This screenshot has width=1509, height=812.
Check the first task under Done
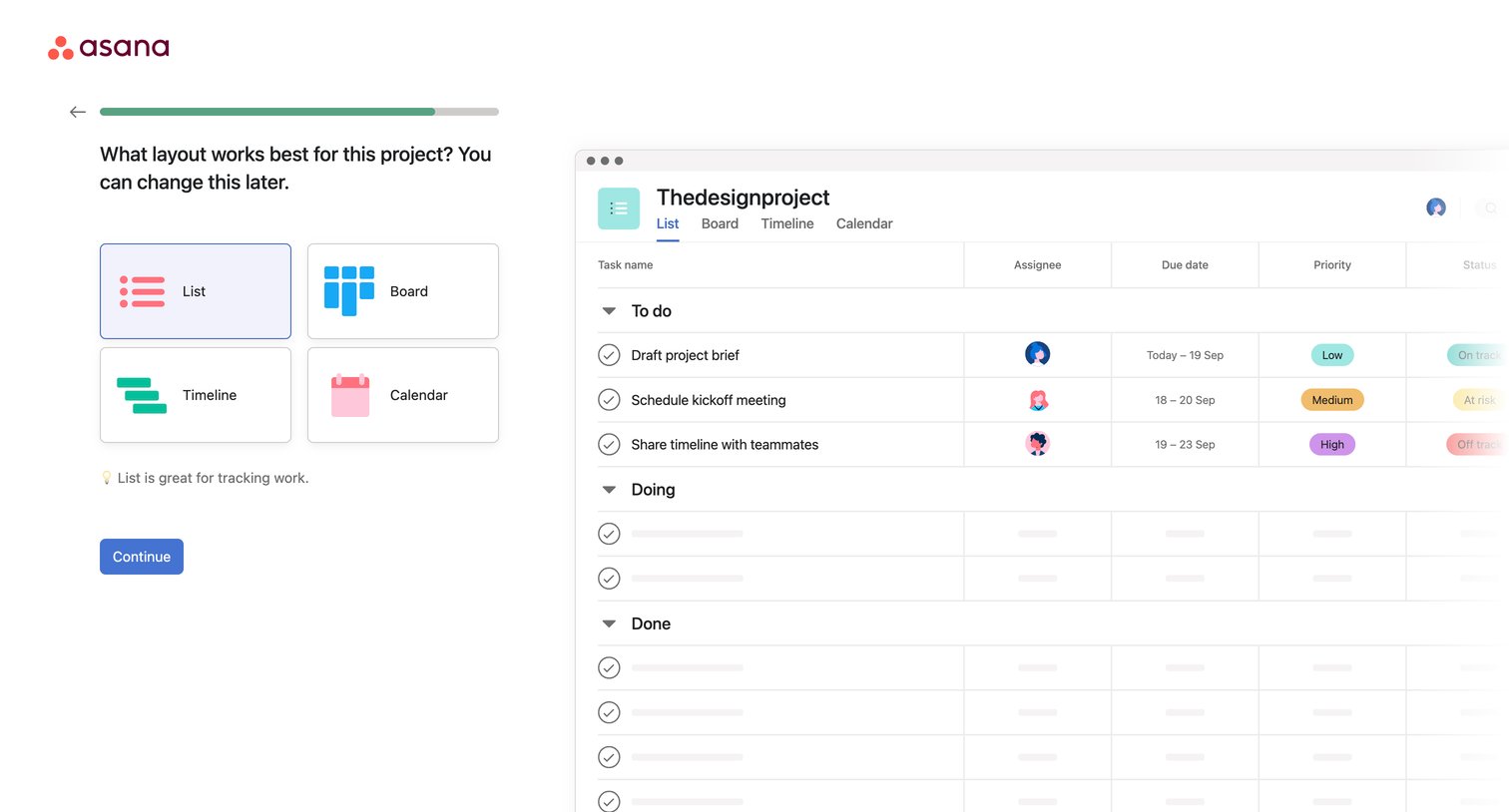point(609,667)
